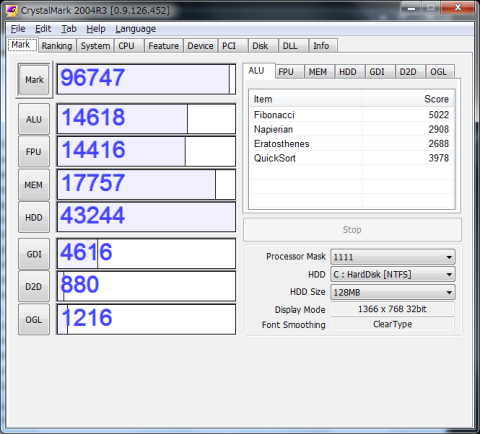Click the HDD score 43244
This screenshot has height=434, width=480.
click(93, 215)
